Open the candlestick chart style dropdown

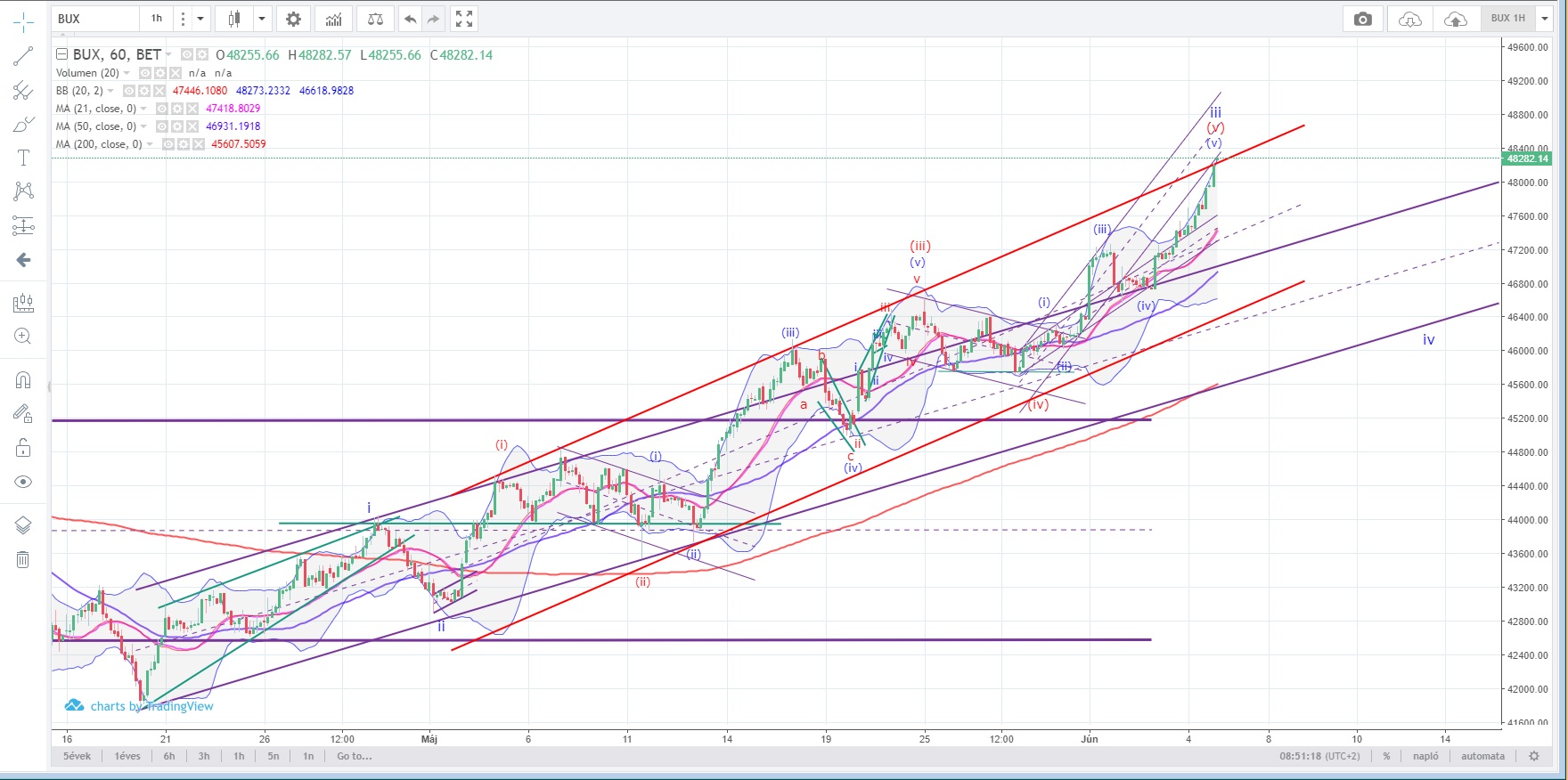click(262, 19)
